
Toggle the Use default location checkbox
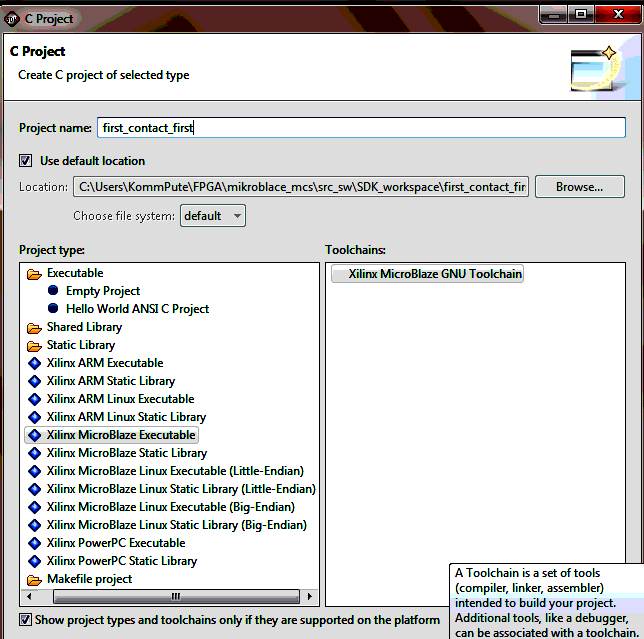(x=25, y=161)
